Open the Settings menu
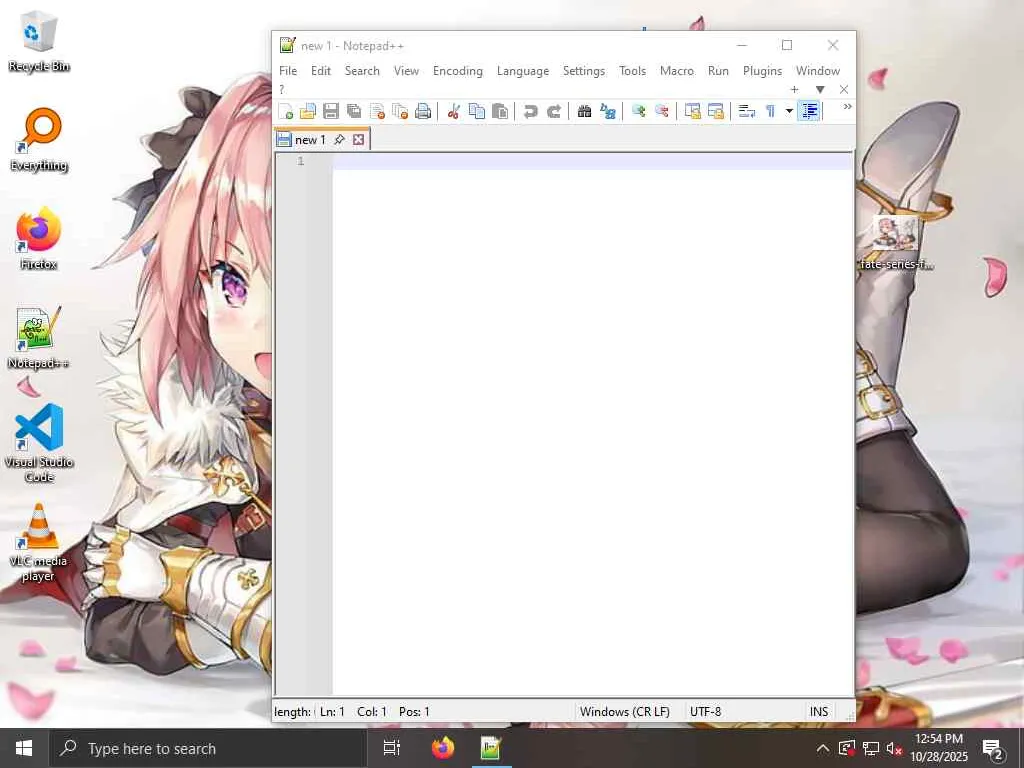1024x768 pixels. (x=584, y=71)
